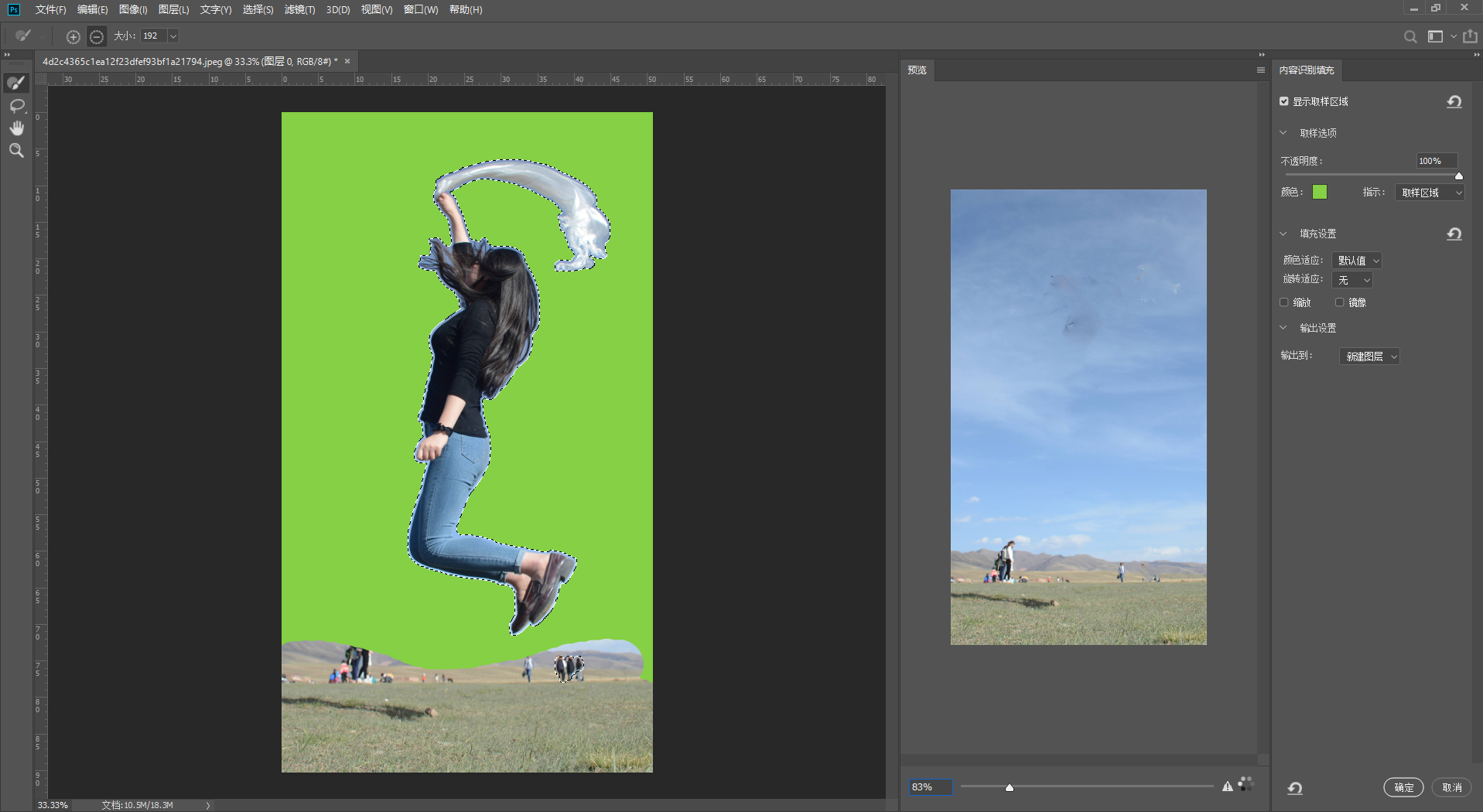The height and width of the screenshot is (812, 1483).
Task: Reset fill settings with 填充设置 reset icon
Action: tap(1454, 234)
